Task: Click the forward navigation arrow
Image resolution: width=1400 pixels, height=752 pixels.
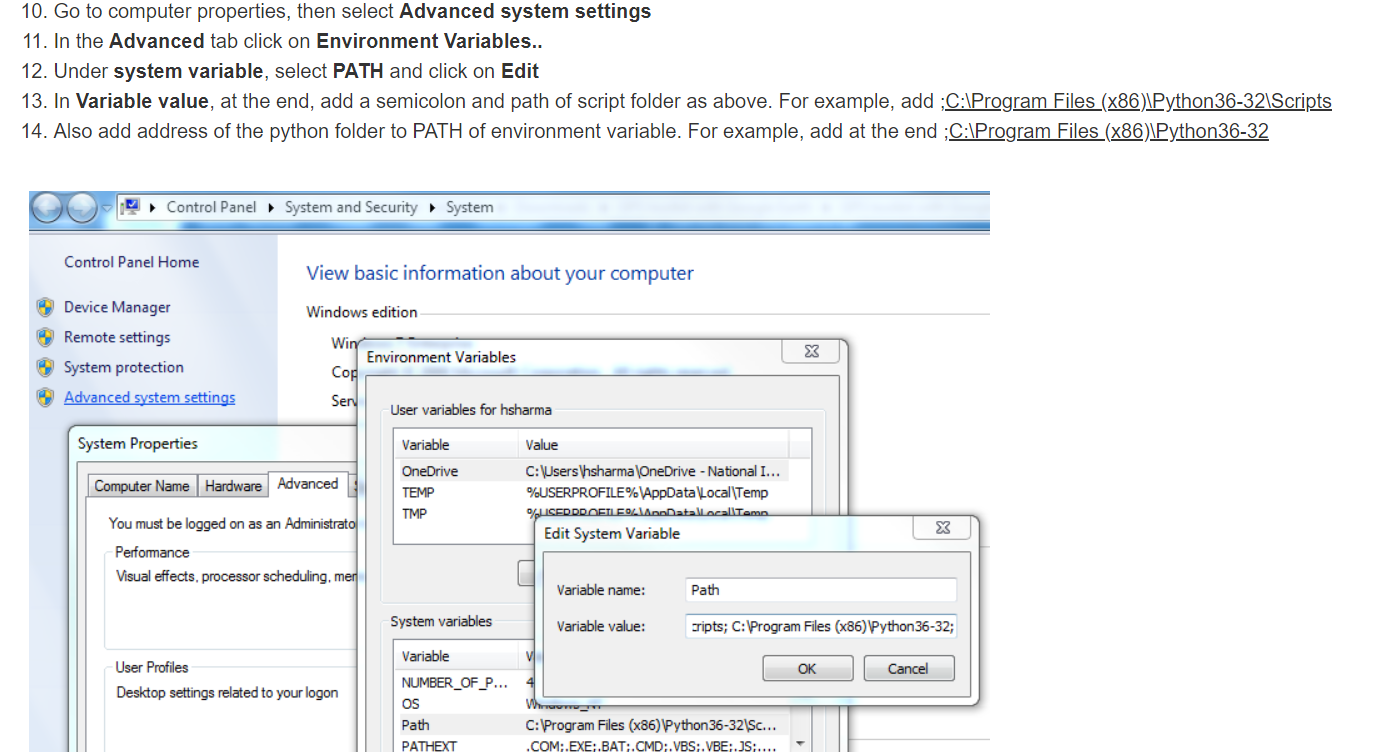Action: [x=80, y=207]
